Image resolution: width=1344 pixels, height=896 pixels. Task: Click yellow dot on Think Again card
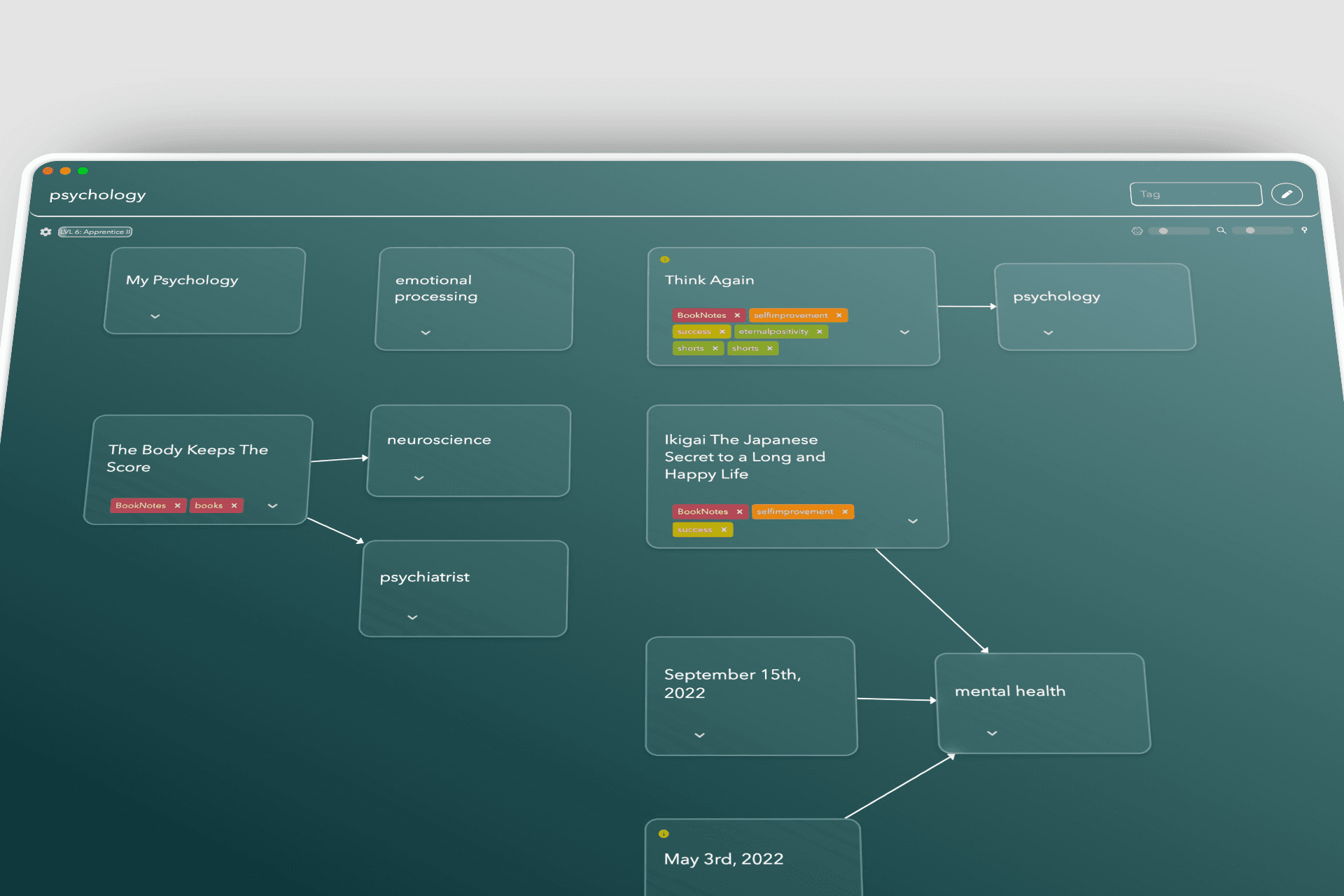(x=665, y=260)
